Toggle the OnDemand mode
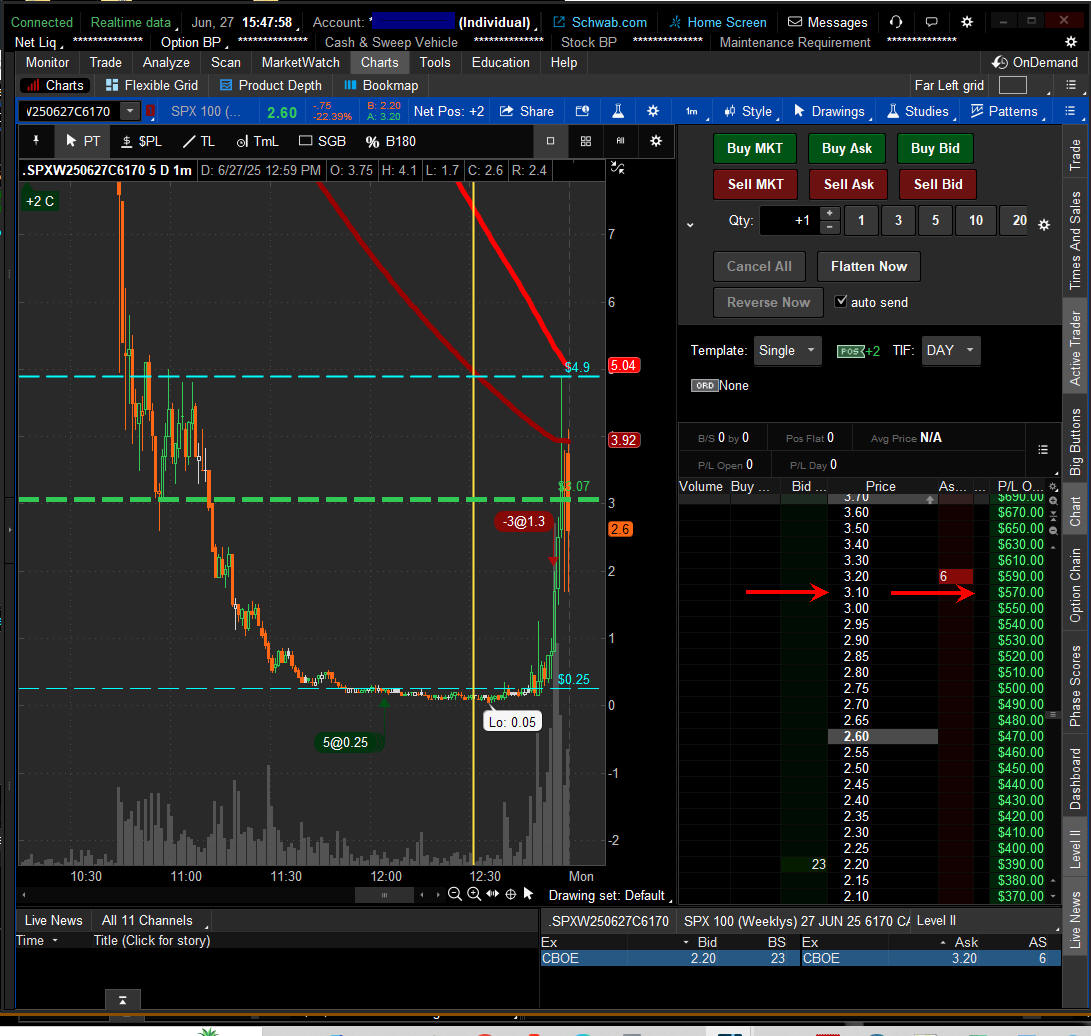The height and width of the screenshot is (1036, 1091). point(1035,63)
